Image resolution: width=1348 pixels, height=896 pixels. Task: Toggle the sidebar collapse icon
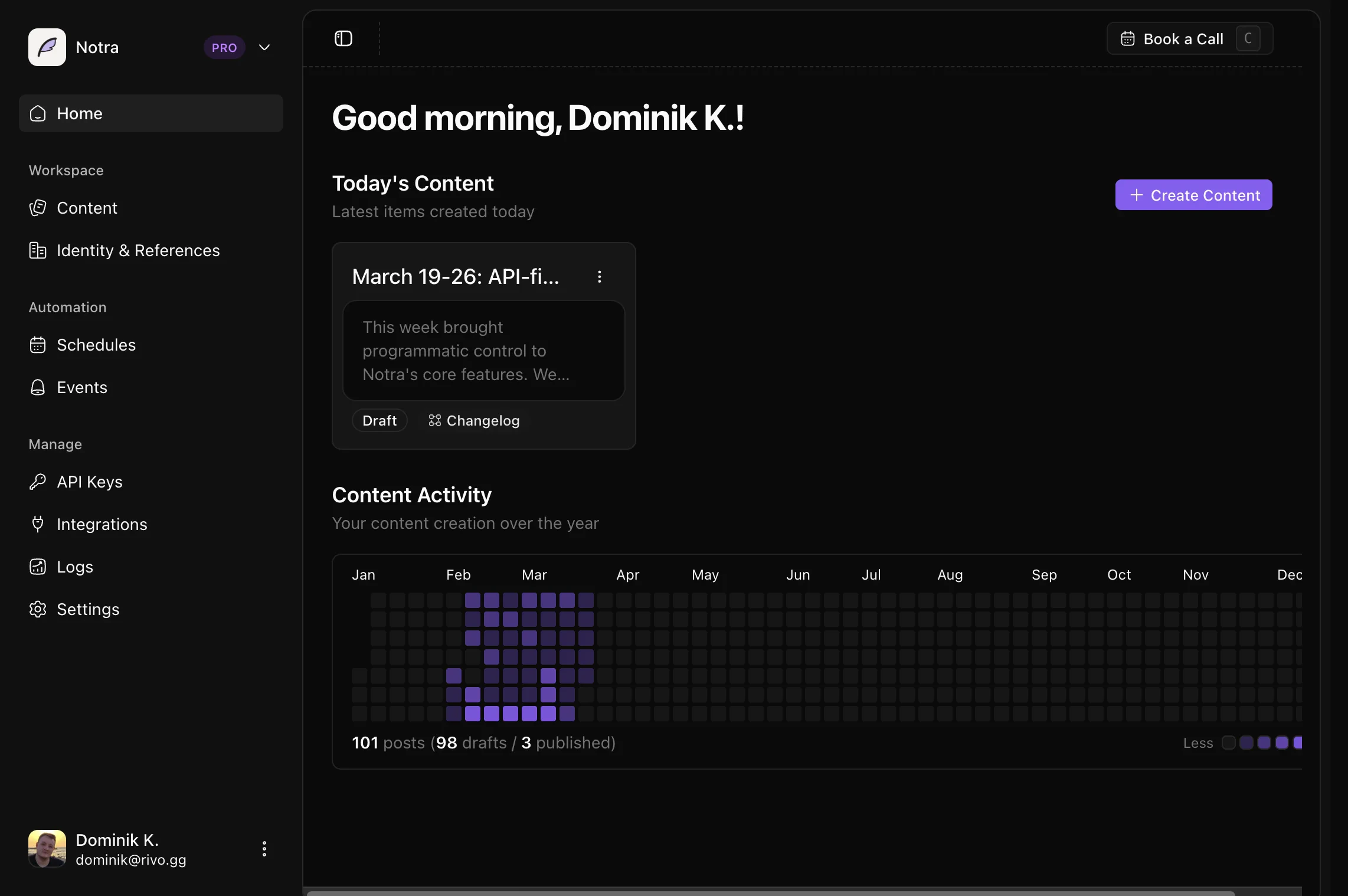tap(342, 38)
